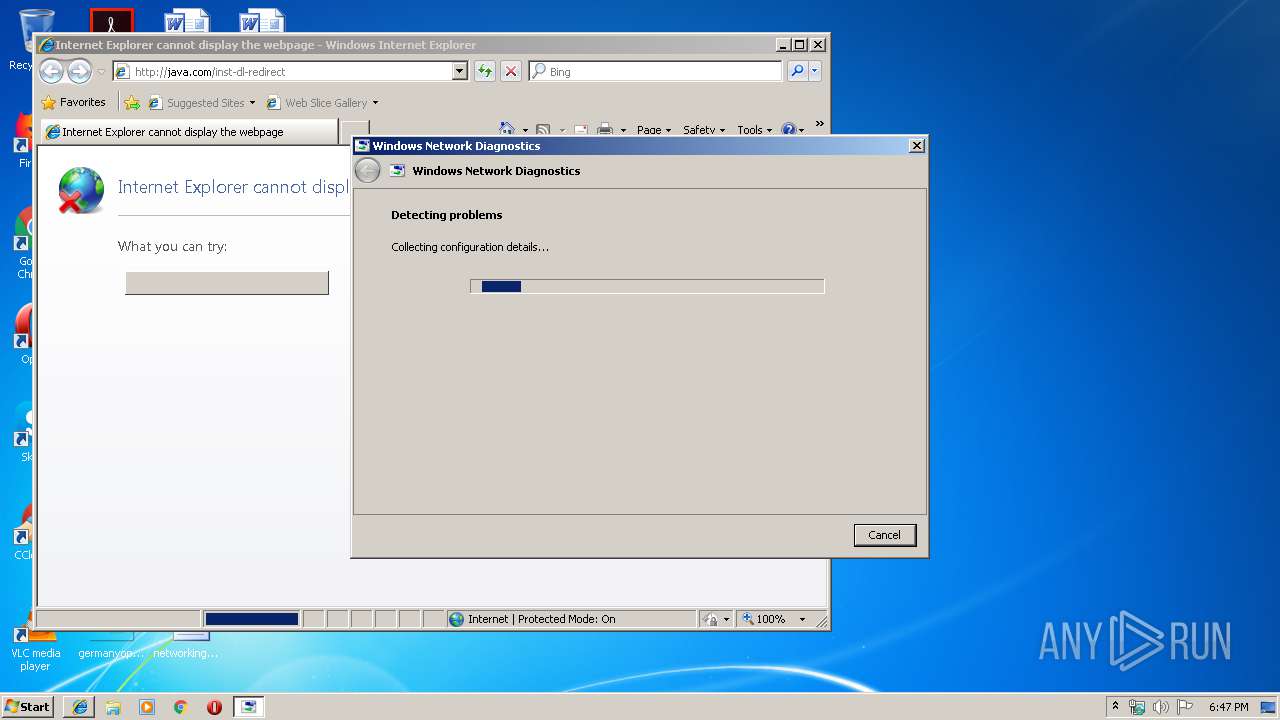
Task: Open the Suggested Sites link
Action: [x=201, y=103]
